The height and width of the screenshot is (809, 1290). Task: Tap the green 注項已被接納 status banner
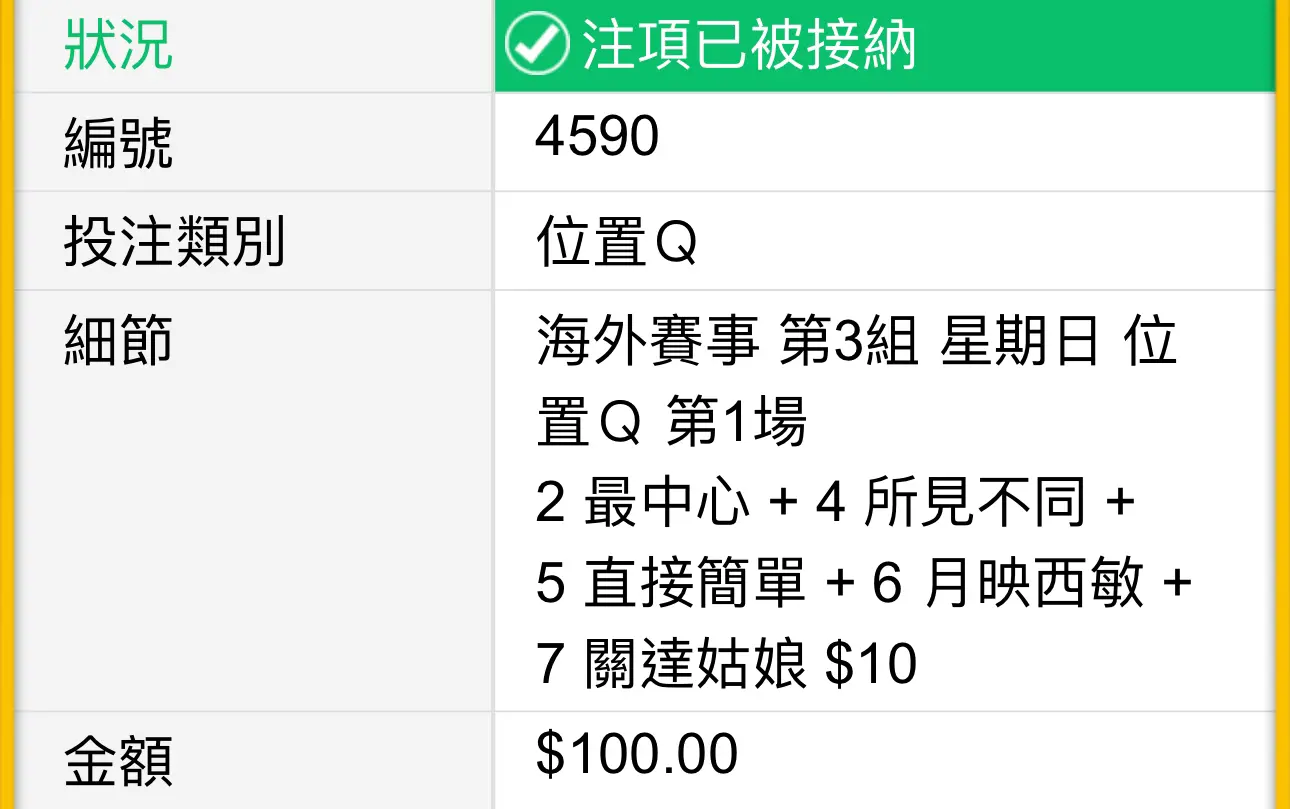[x=885, y=46]
